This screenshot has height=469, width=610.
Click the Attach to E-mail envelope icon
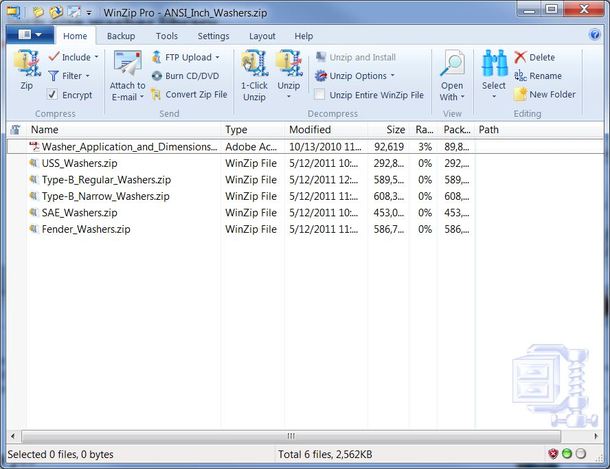127,63
